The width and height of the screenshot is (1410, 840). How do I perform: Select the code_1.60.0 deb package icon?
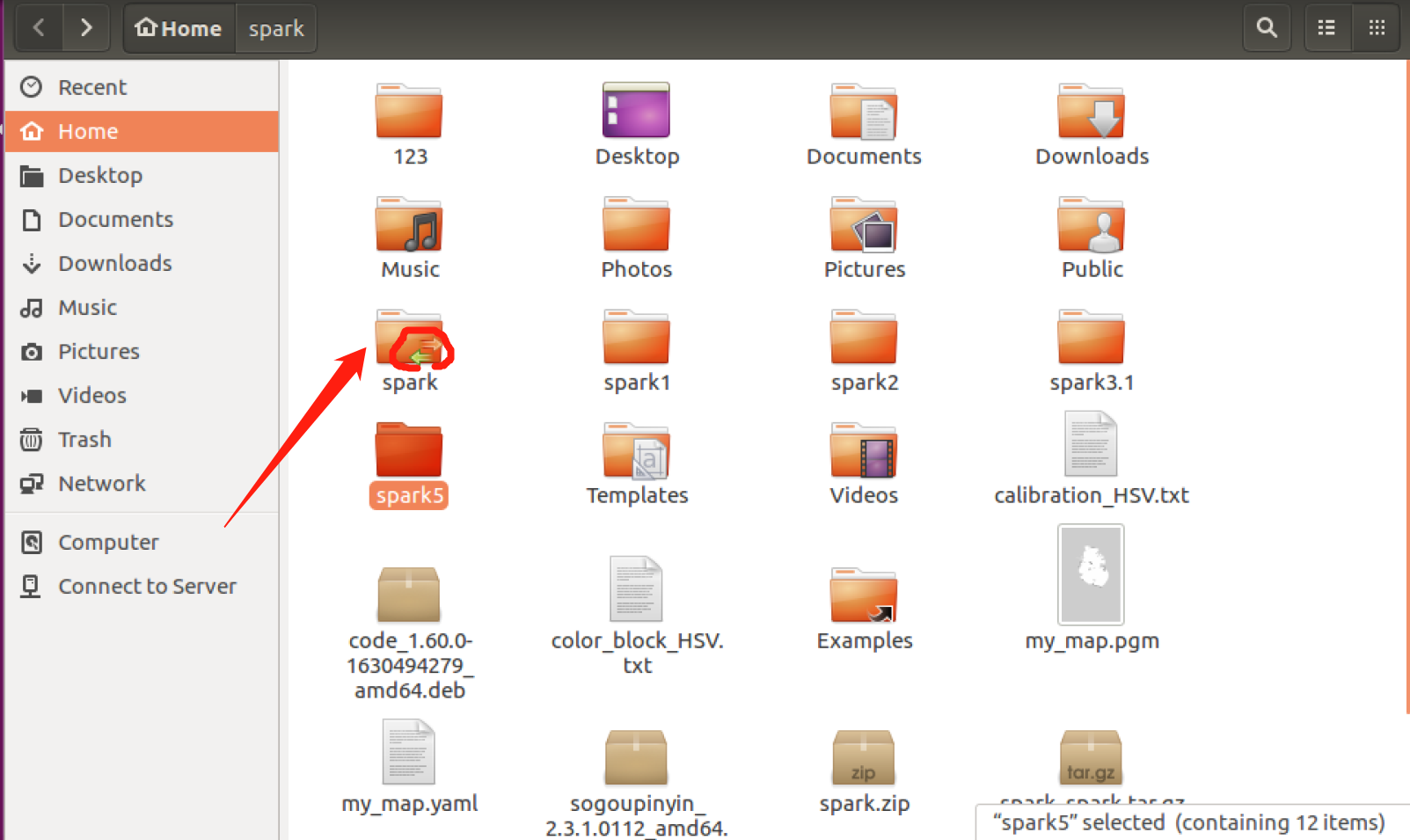409,595
